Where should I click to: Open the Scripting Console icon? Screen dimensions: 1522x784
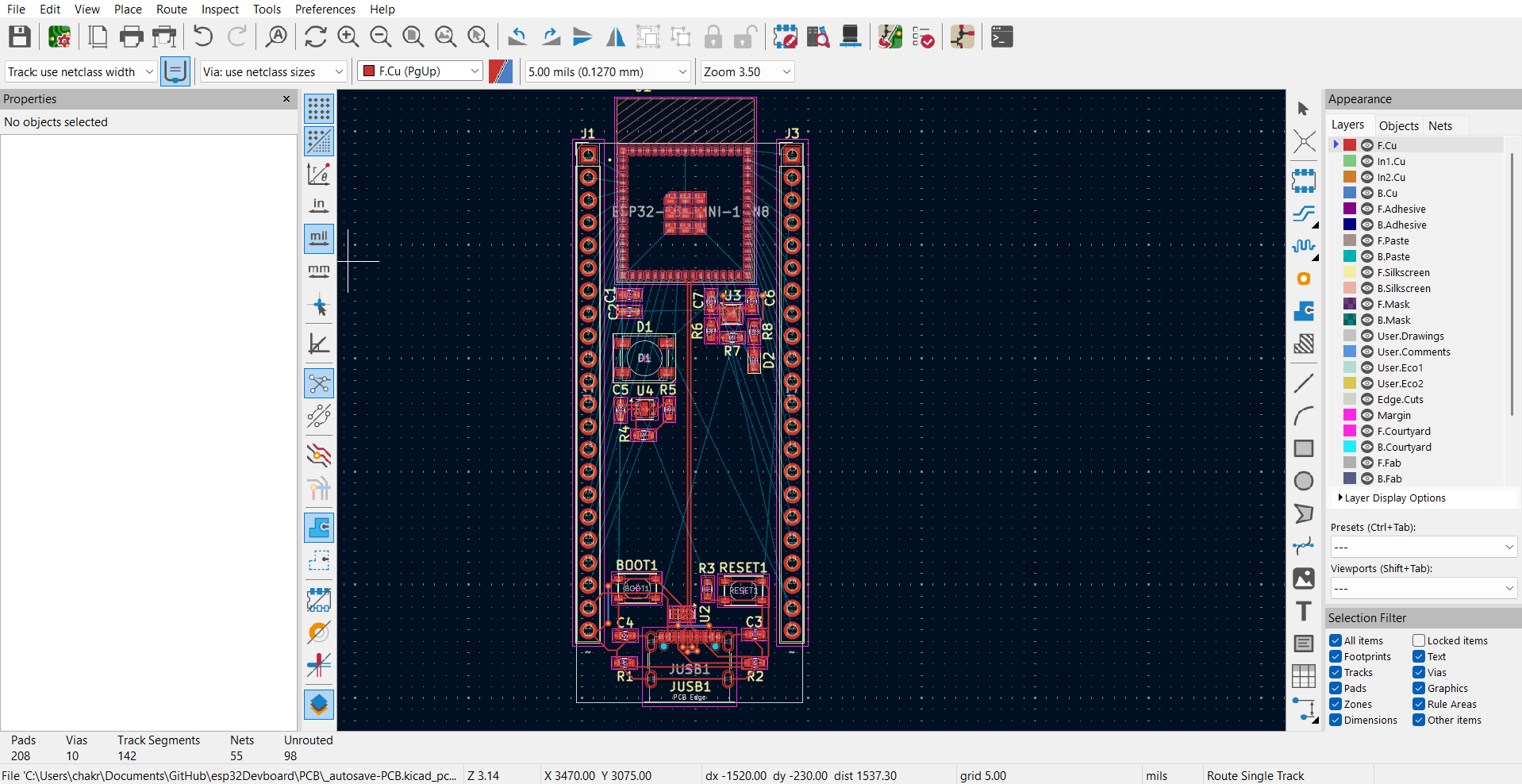(x=1001, y=37)
